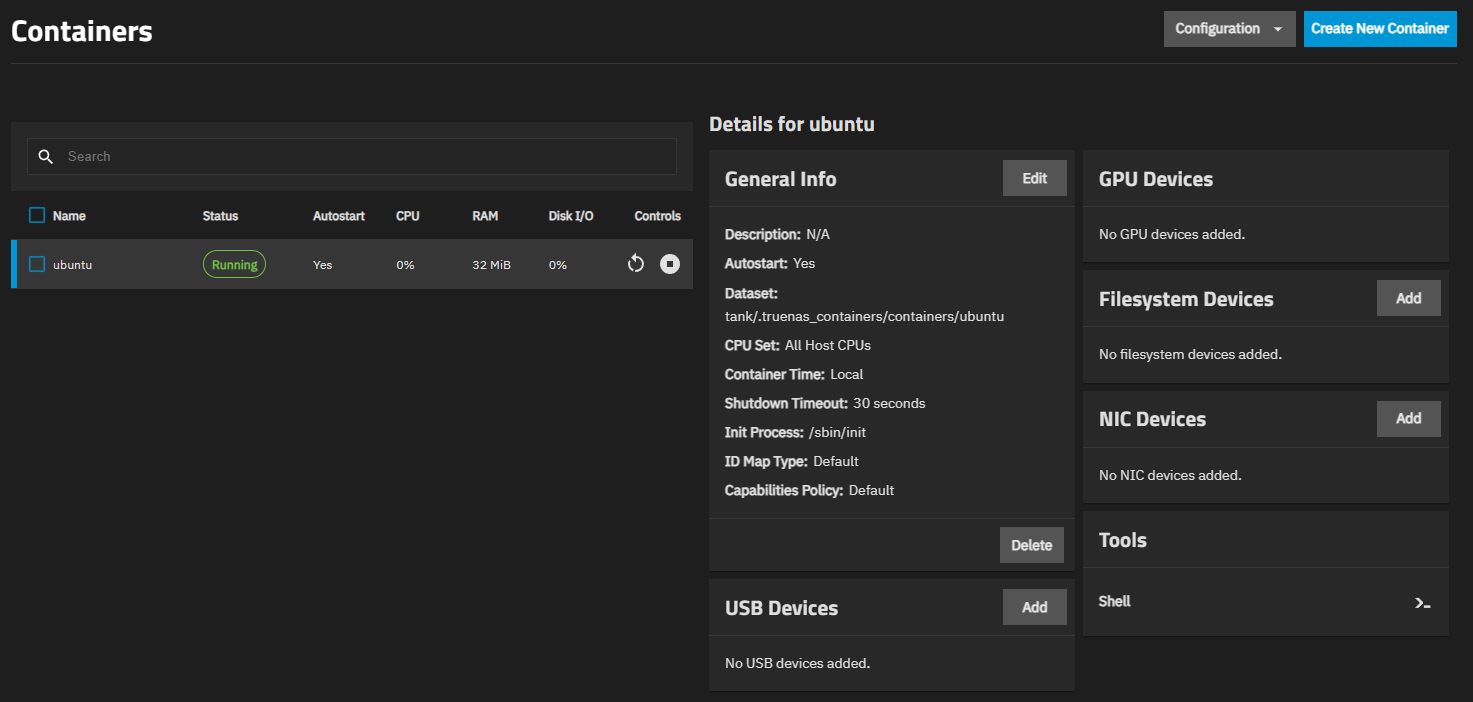Sort by the RAM column header
The height and width of the screenshot is (702, 1473).
pos(485,216)
